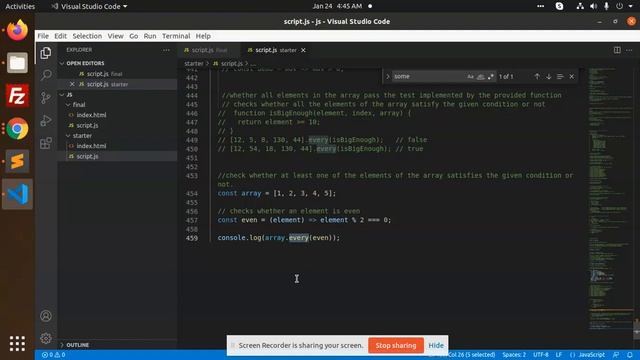
Task: Launch Sublime Text from the dock
Action: pyautogui.click(x=17, y=161)
